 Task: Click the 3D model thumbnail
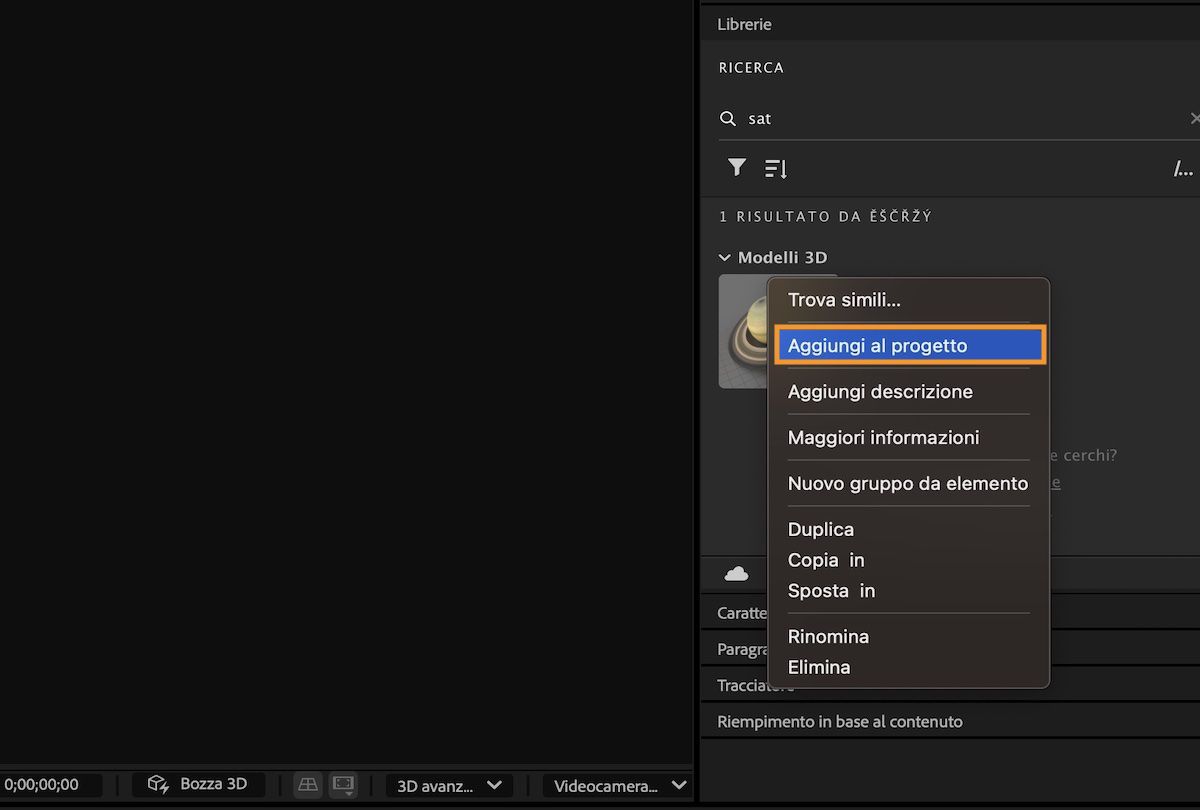[x=743, y=331]
